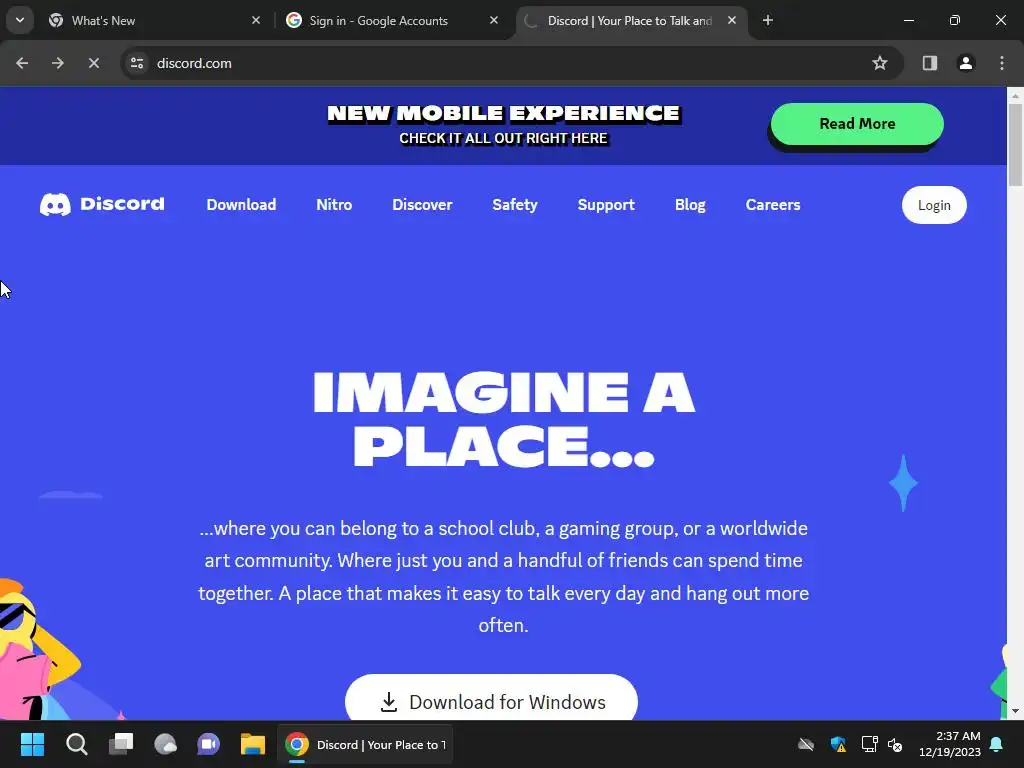Open the Chrome profile icon
1024x768 pixels.
pos(966,63)
